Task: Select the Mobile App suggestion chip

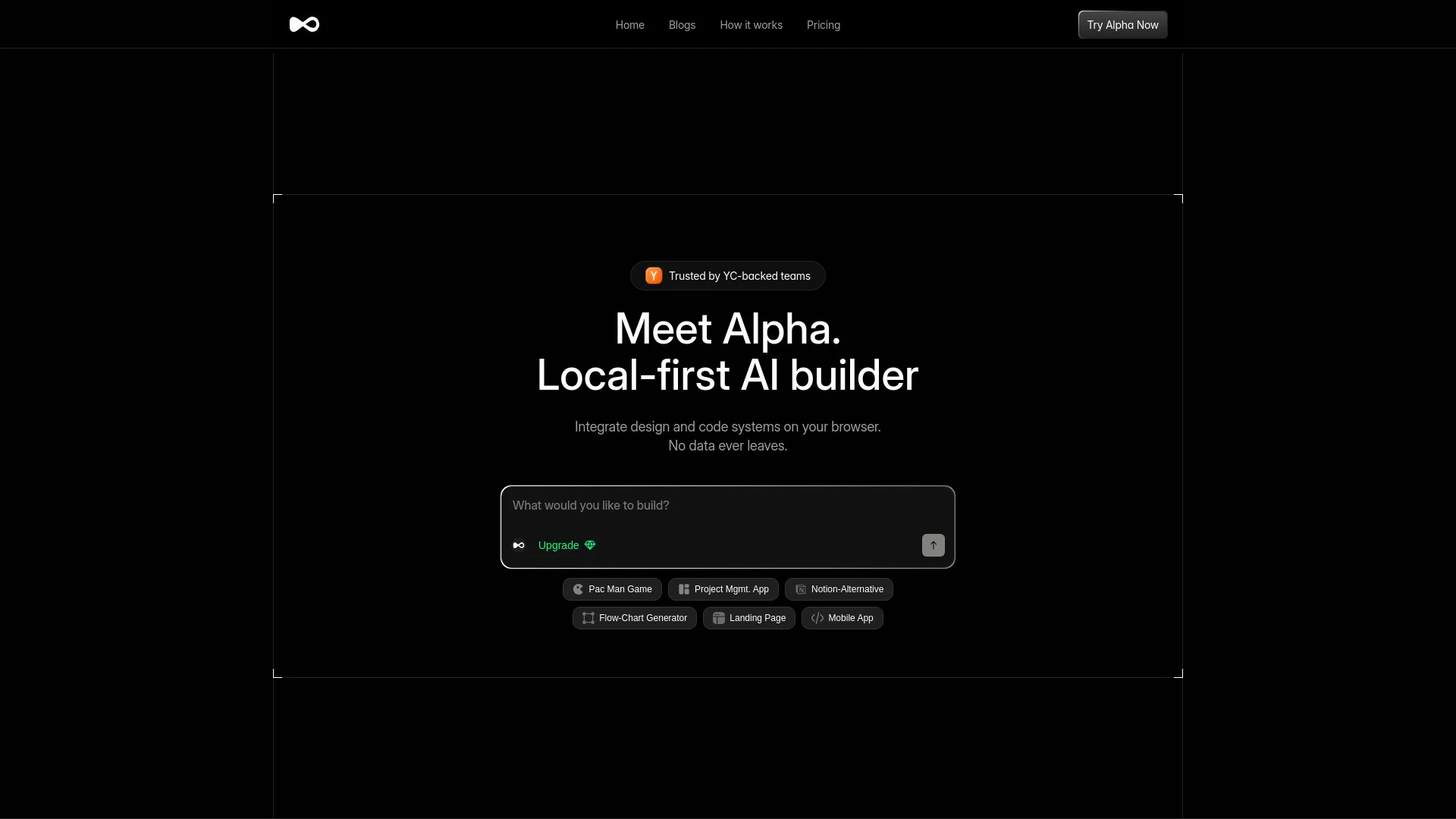Action: click(843, 618)
